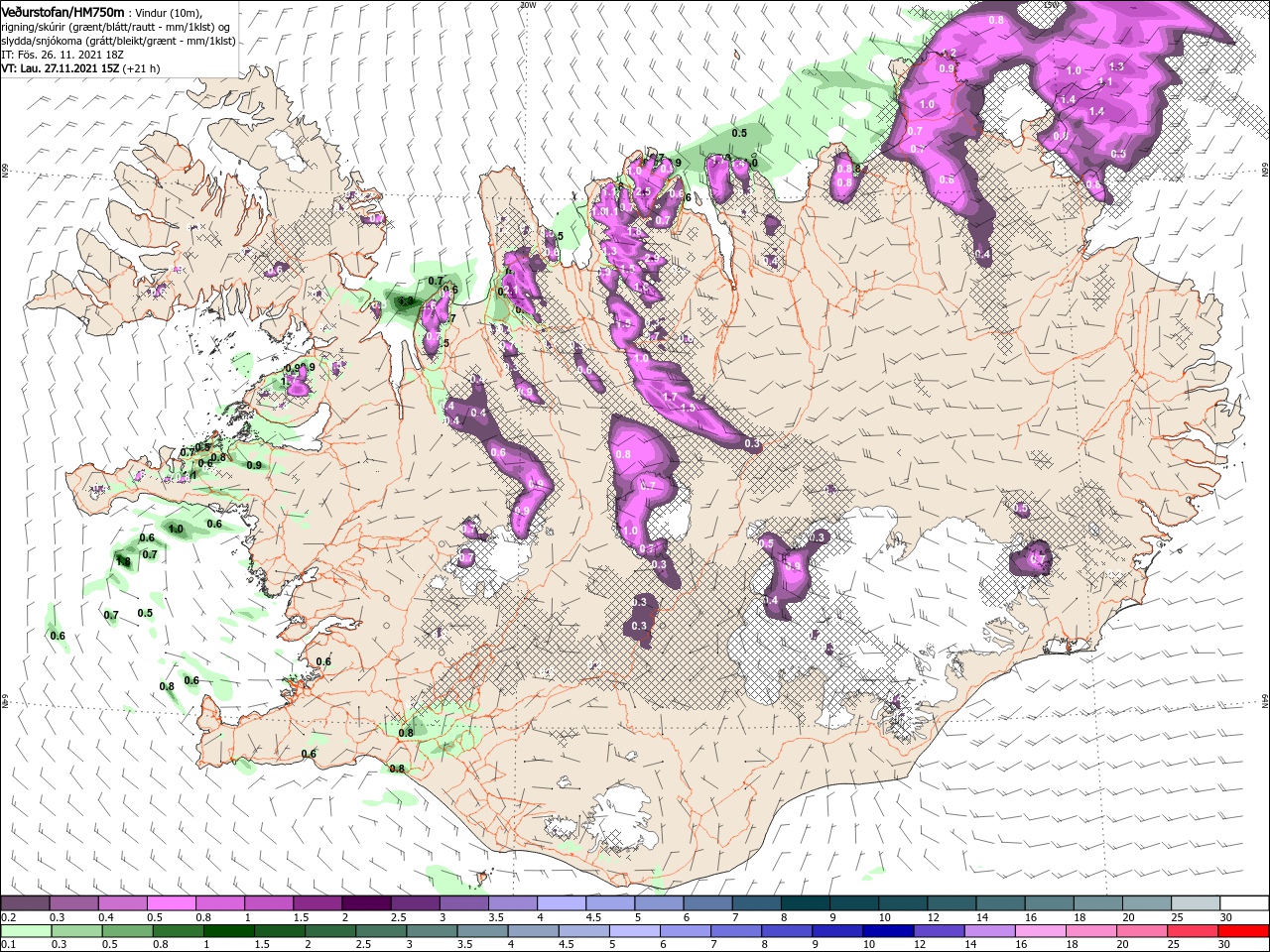The width and height of the screenshot is (1270, 952).
Task: Pick the rain swatch between 4 and 4.5
Action: pos(533,930)
